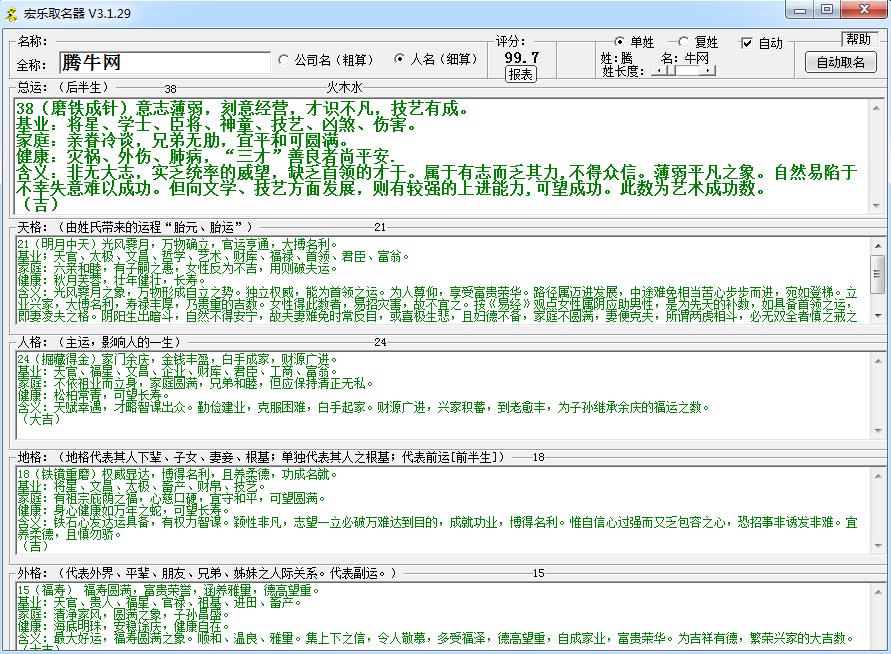Screen dimensions: 891x654
Task: Choose the 复姓 radio button
Action: [684, 42]
